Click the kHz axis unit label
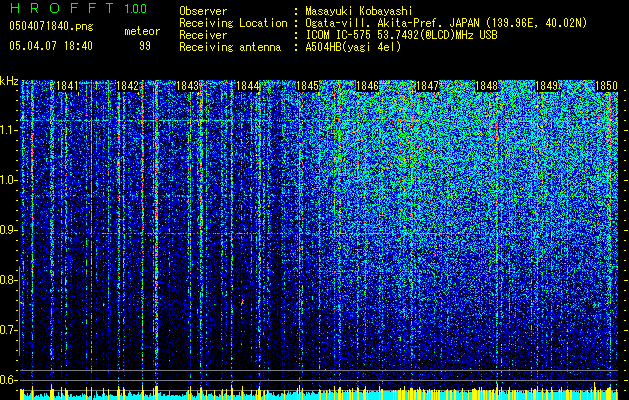 coord(9,81)
